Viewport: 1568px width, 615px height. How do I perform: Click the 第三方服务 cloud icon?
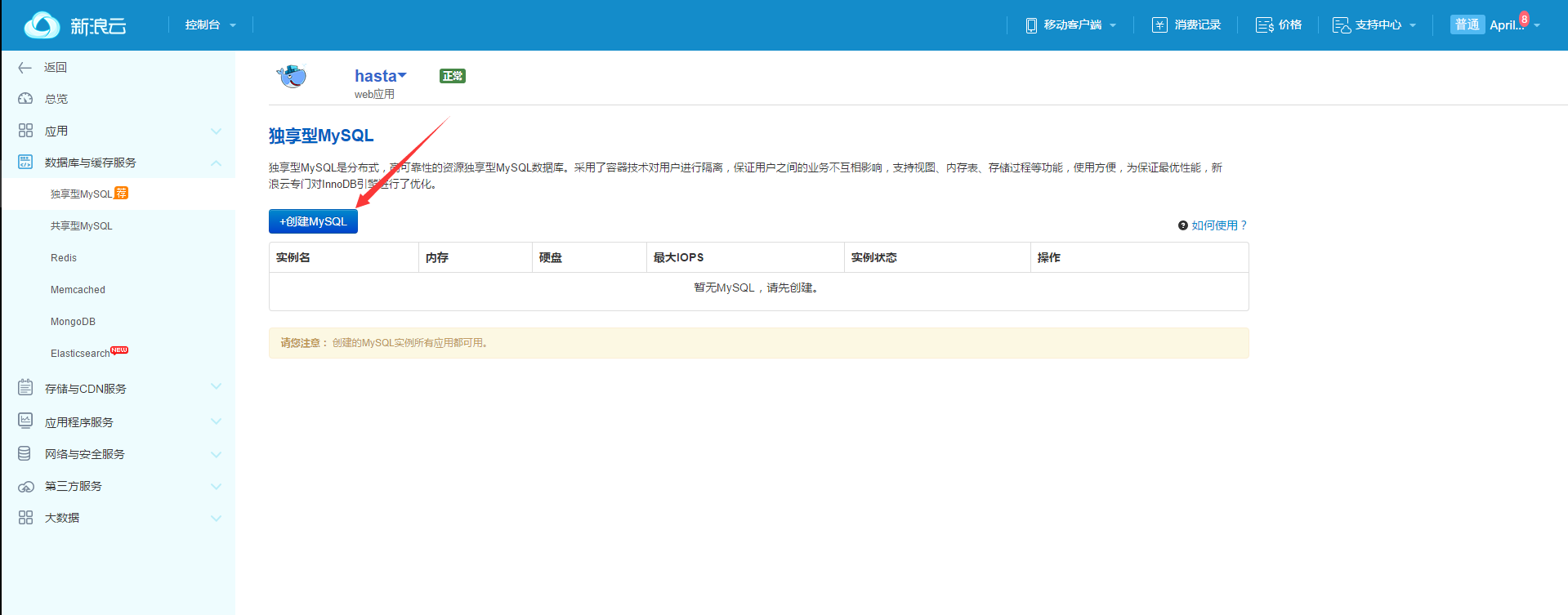click(25, 487)
